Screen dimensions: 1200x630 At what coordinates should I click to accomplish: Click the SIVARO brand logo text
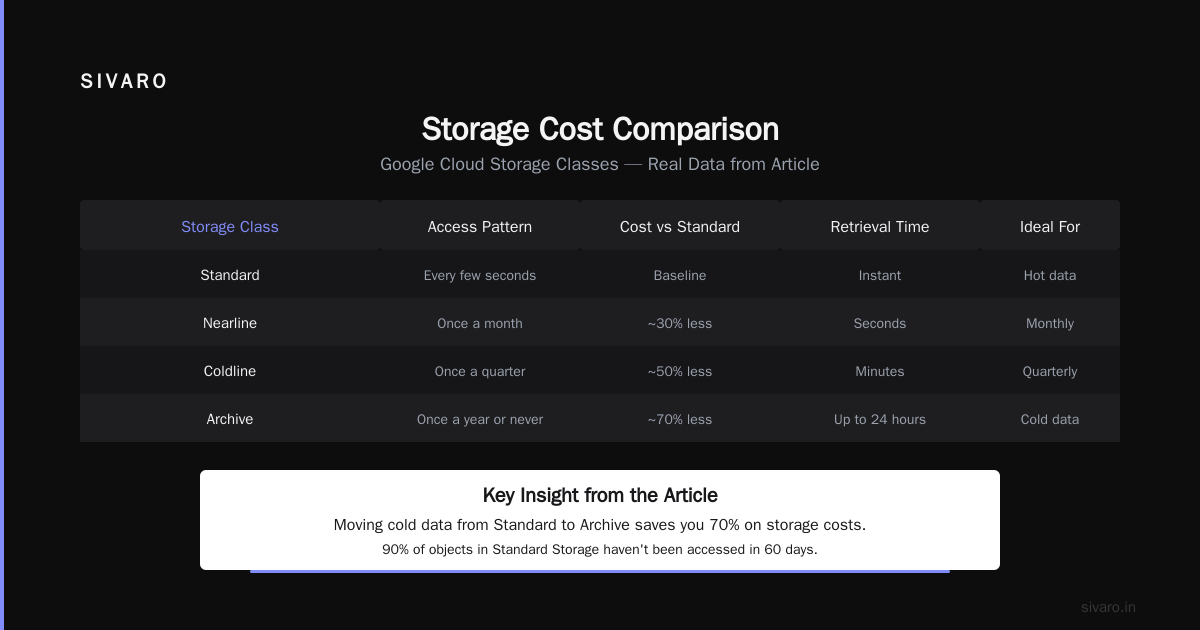pos(124,82)
